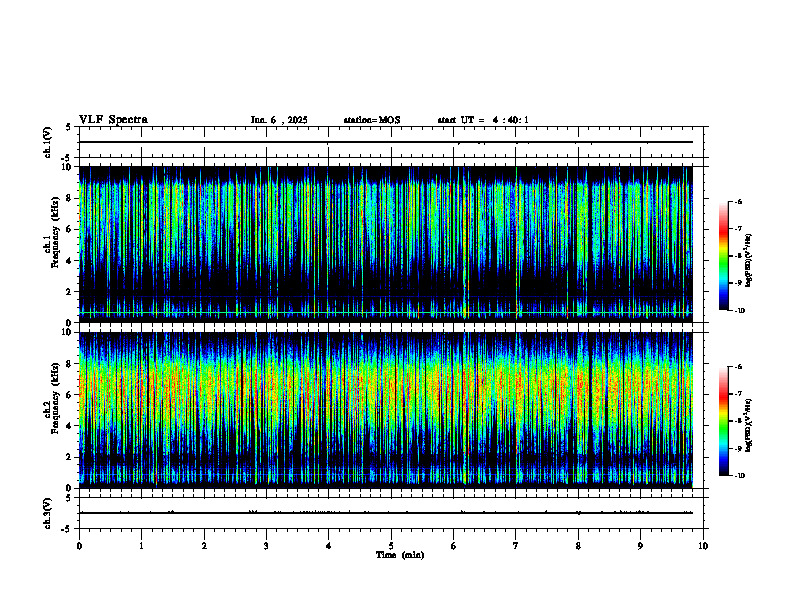Click inside the ch.1 spectrogram plot
Viewport: 792px width, 612px height.
tap(386, 244)
